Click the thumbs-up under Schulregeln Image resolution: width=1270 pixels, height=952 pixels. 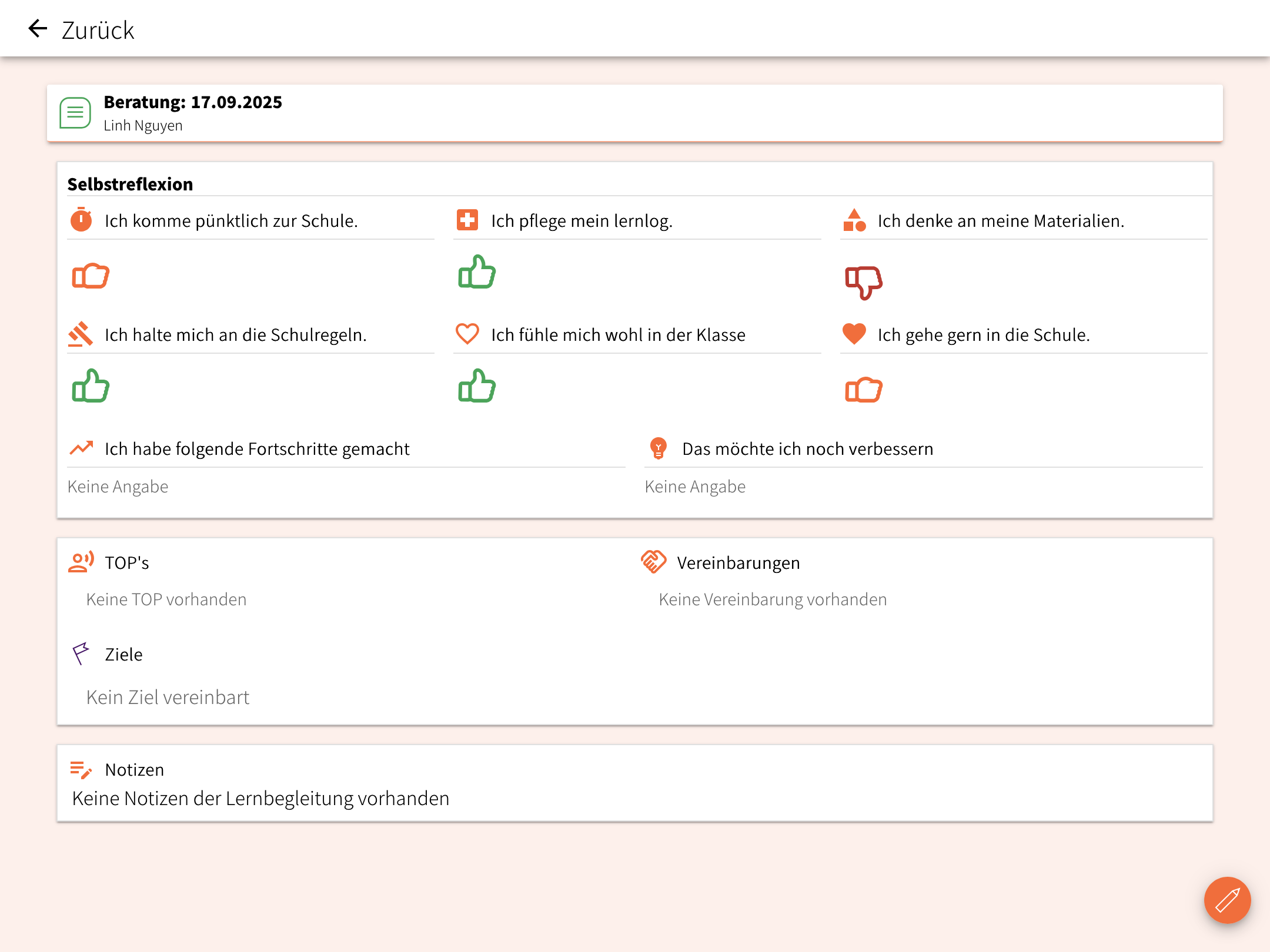[x=91, y=386]
